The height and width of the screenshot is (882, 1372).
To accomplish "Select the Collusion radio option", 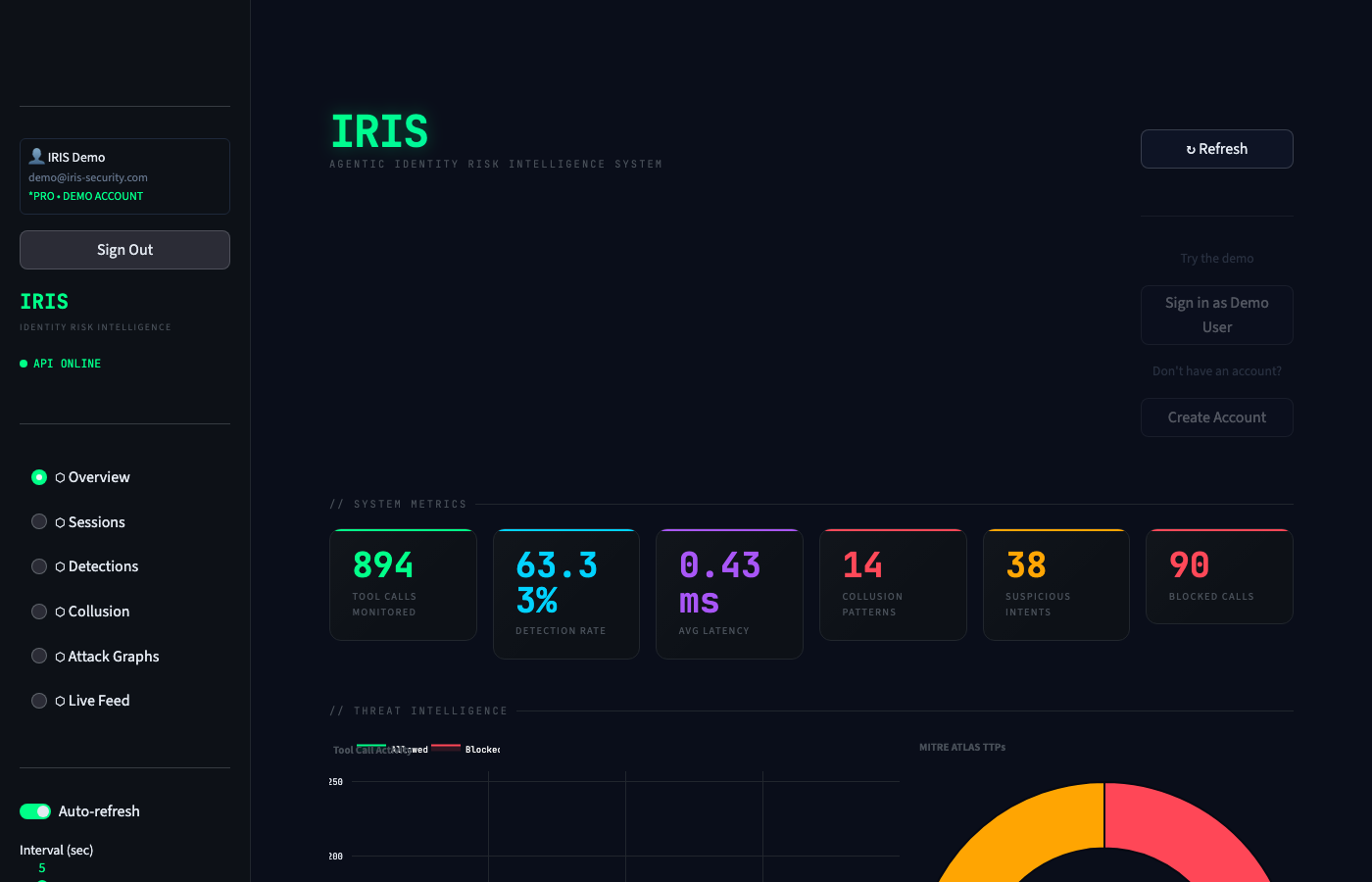I will (39, 612).
